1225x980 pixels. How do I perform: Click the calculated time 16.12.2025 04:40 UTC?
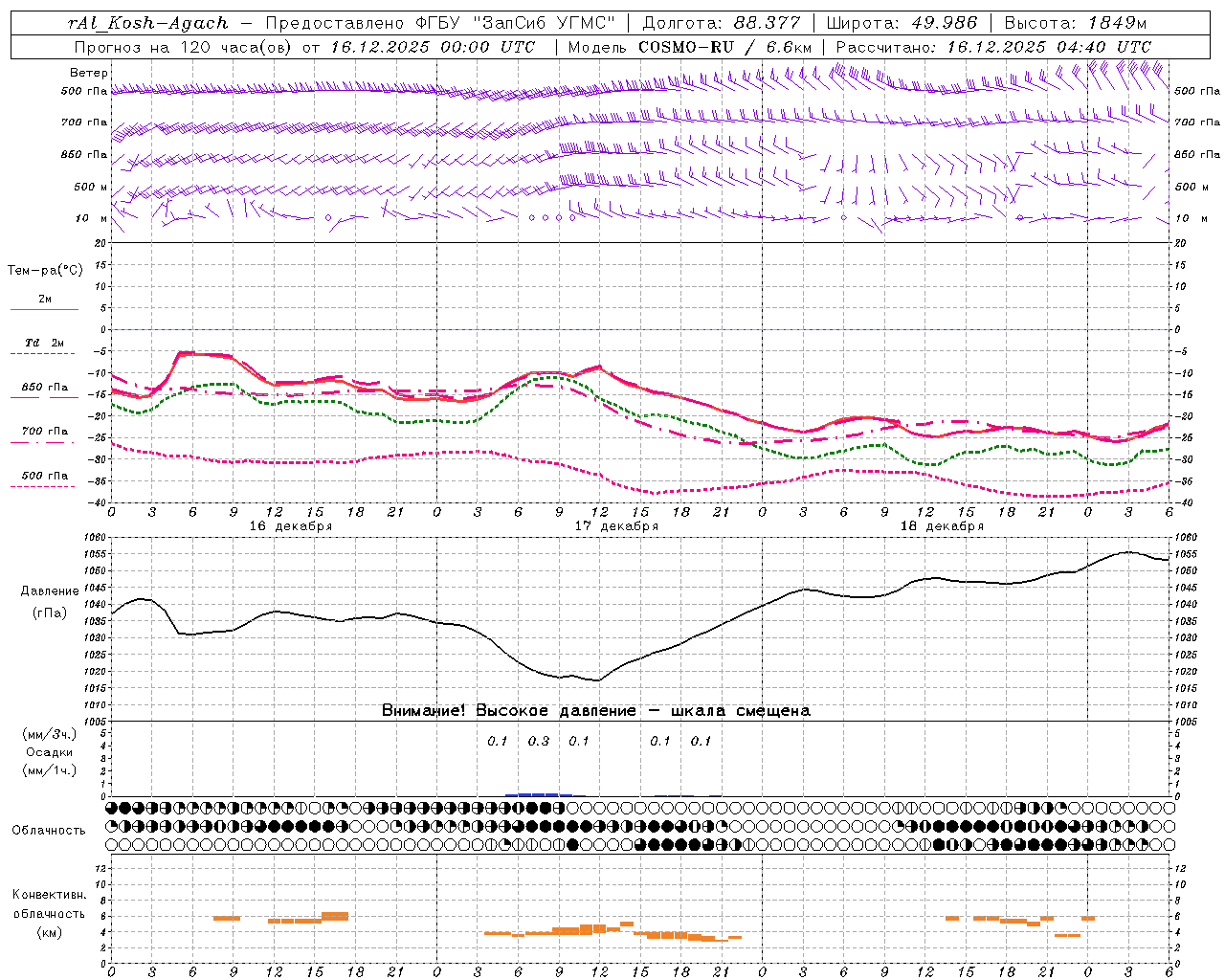1049,47
